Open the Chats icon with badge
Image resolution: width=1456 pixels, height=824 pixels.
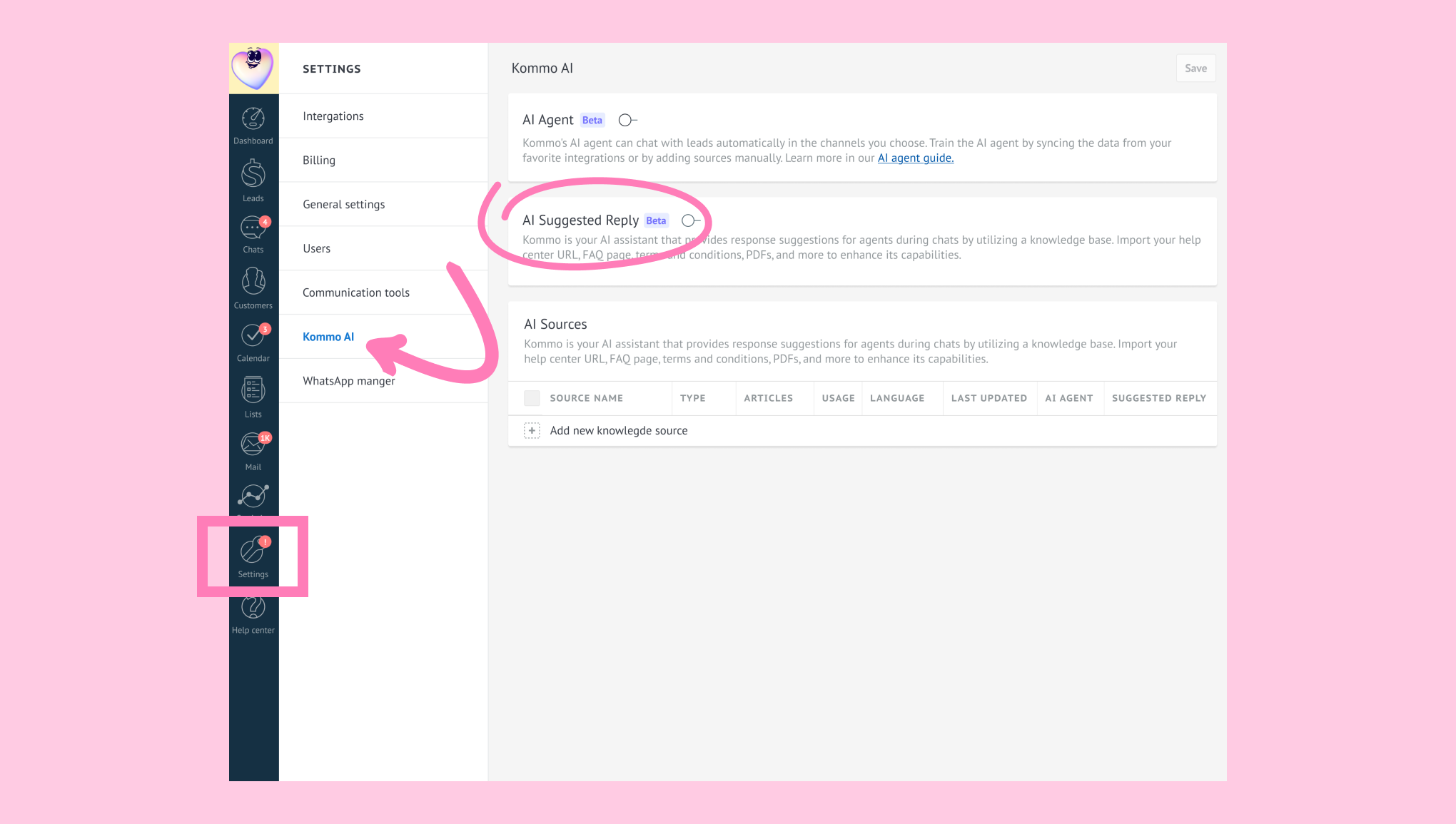pyautogui.click(x=253, y=228)
